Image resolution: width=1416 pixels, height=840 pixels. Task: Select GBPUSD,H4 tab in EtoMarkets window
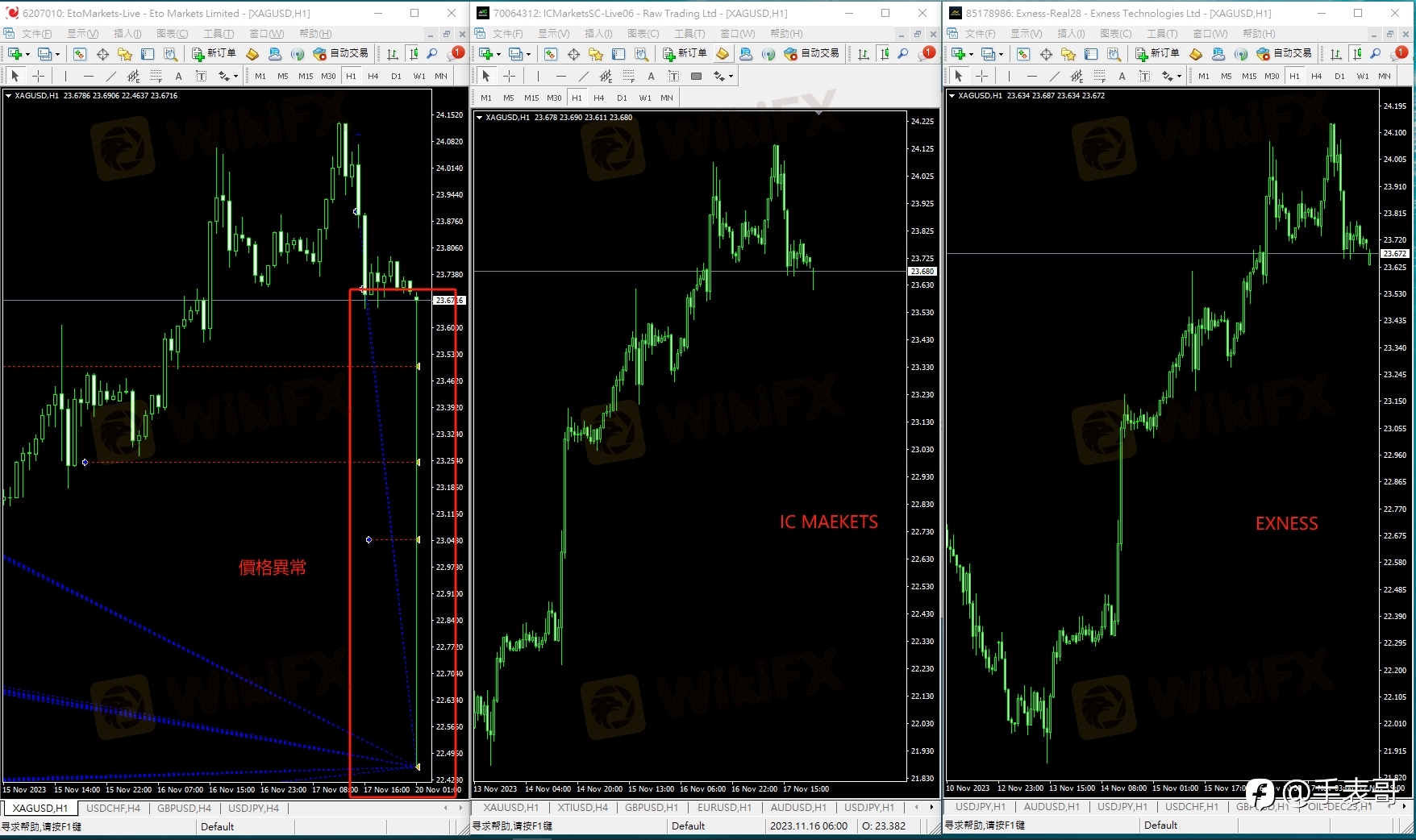click(x=184, y=808)
